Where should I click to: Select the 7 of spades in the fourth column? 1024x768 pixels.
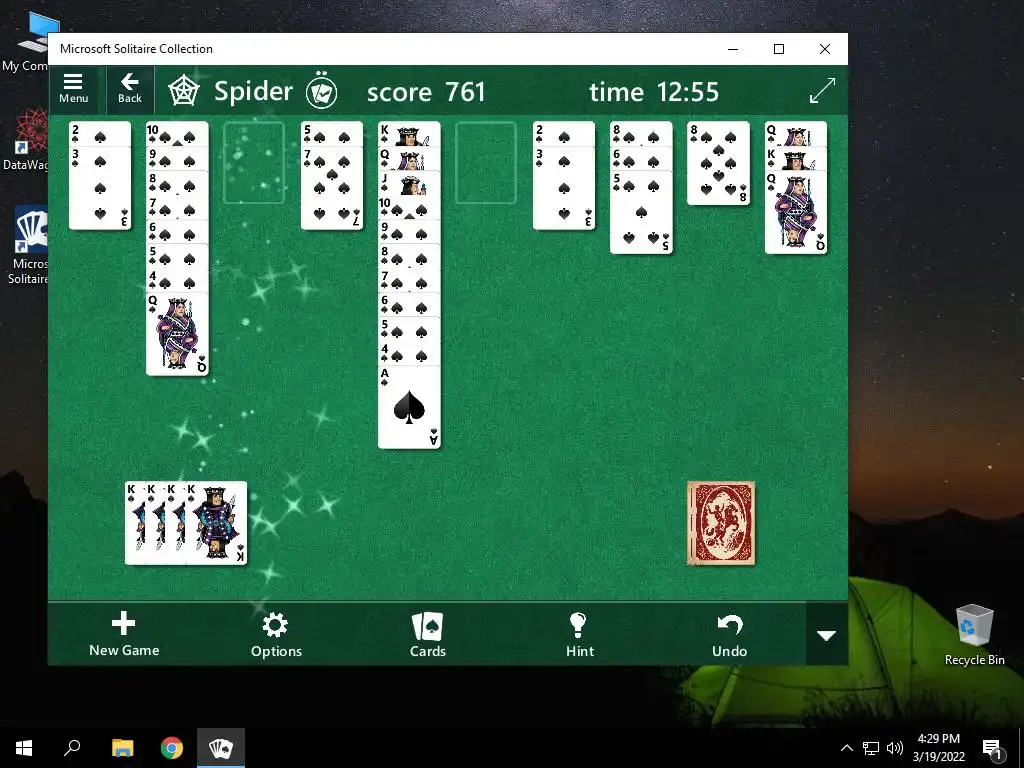pos(332,189)
